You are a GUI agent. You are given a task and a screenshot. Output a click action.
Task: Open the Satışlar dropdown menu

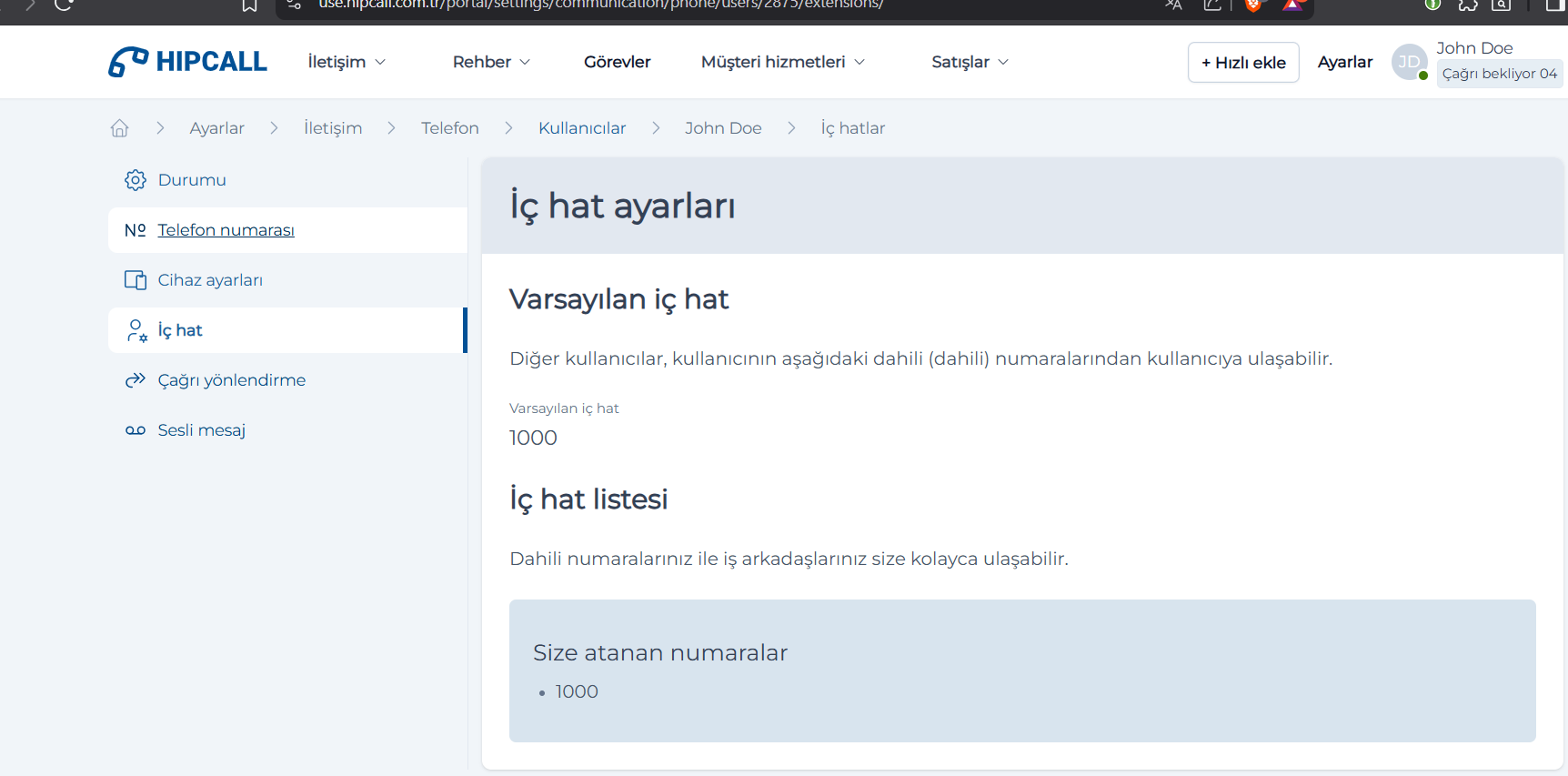tap(970, 62)
